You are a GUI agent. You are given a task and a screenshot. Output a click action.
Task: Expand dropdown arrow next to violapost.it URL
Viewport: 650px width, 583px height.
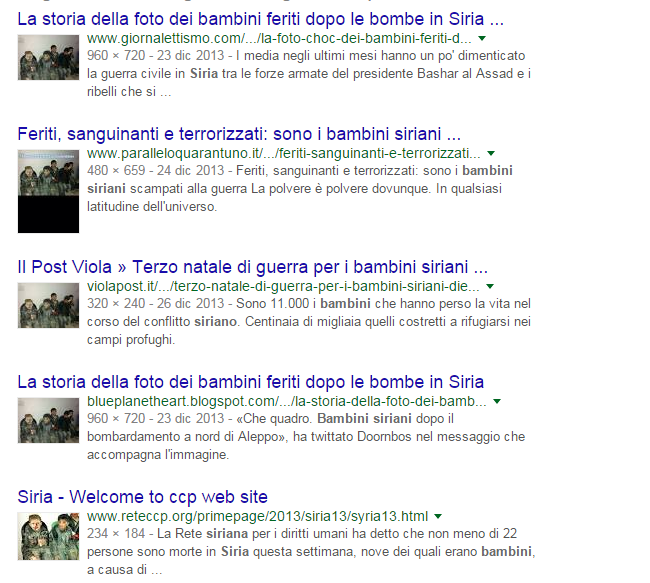[x=490, y=287]
